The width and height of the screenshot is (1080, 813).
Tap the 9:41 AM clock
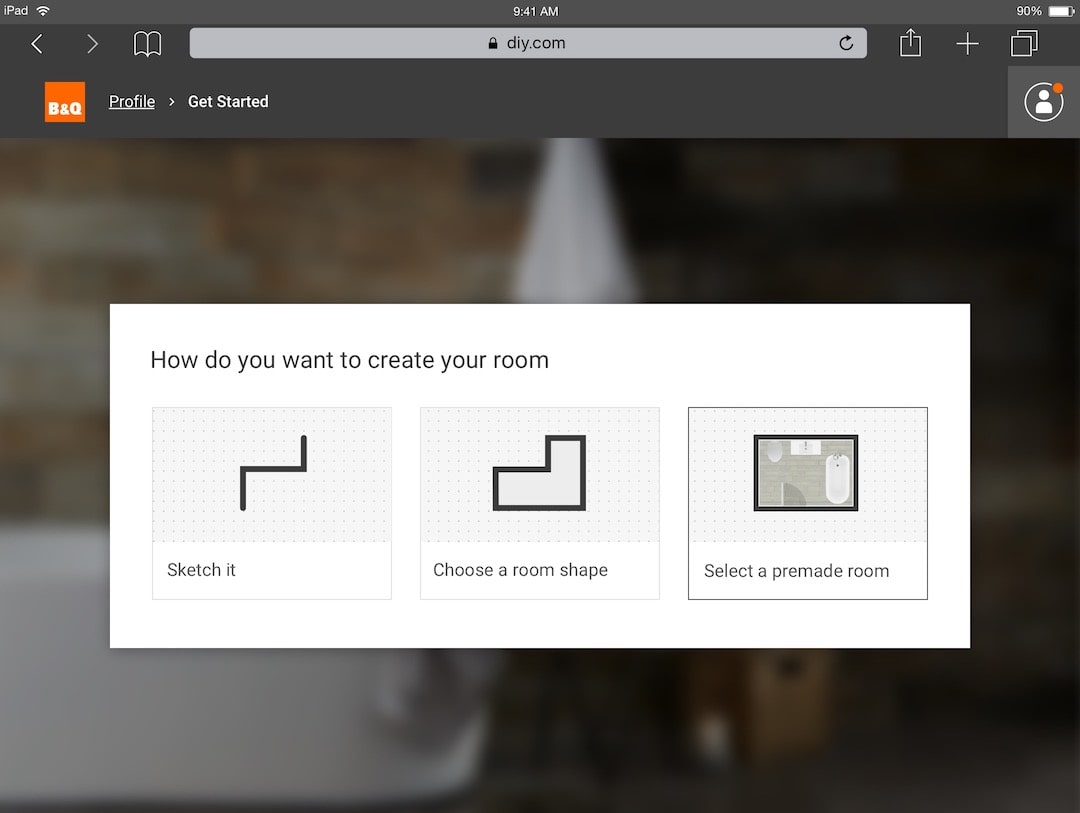tap(536, 11)
